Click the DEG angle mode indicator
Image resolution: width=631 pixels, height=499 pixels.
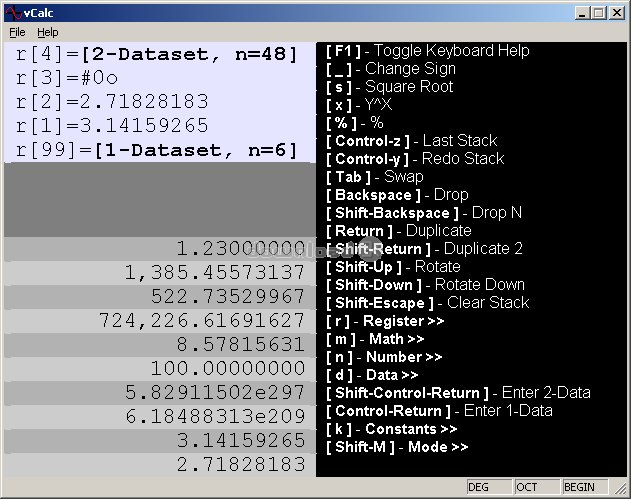(x=489, y=487)
